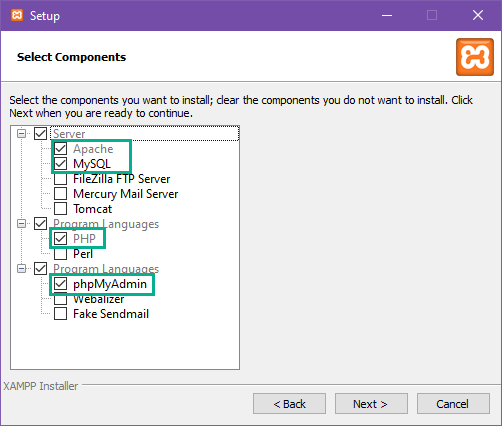Enable the Tomcat component
Image resolution: width=502 pixels, height=426 pixels.
pyautogui.click(x=60, y=209)
